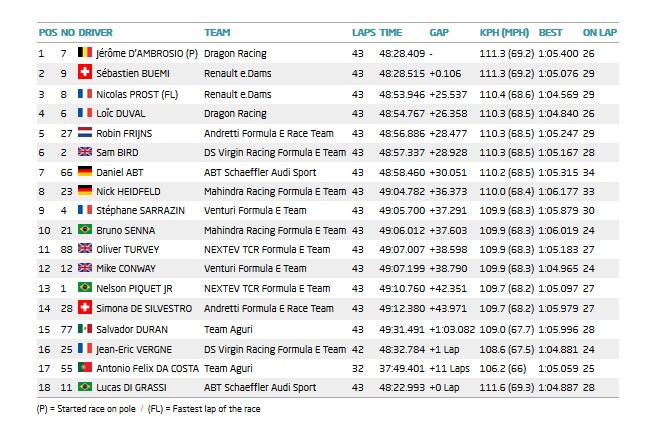Click the German flag beside Nick HEIDFELD
657x438 pixels.
coord(85,190)
